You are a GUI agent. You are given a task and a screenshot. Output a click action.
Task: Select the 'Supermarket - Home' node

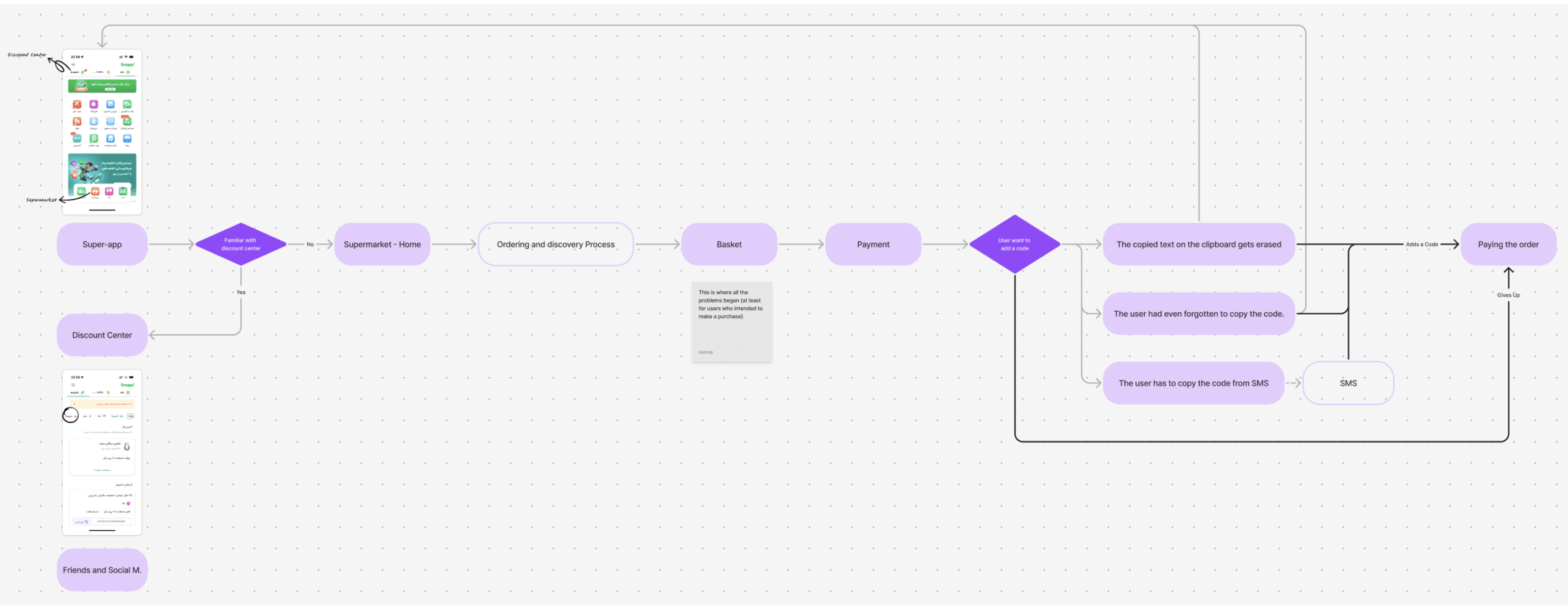click(x=382, y=244)
